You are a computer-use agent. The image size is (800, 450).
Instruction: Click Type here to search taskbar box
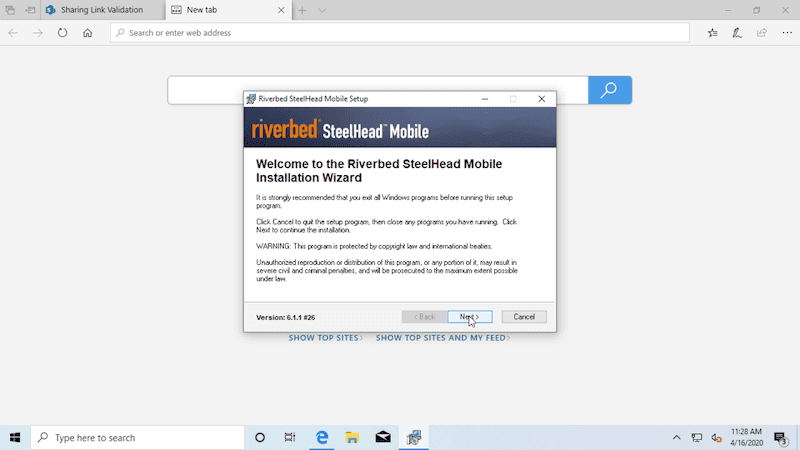[138, 437]
